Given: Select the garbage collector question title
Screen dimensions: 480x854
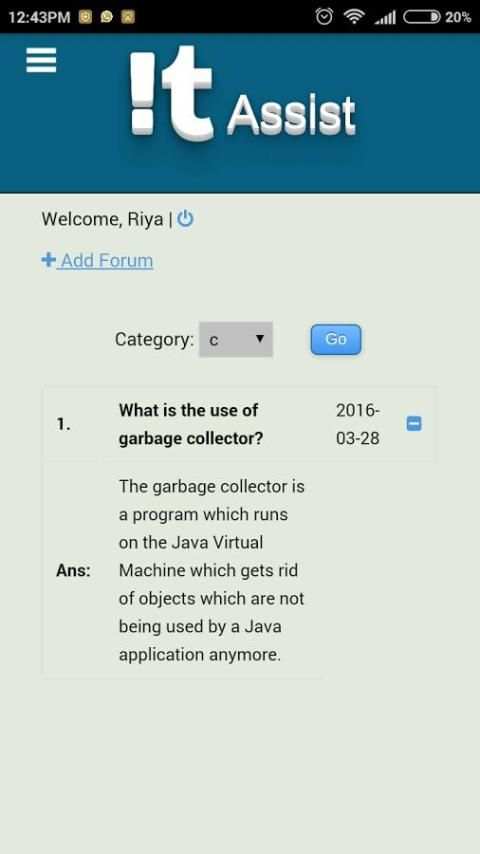Looking at the screenshot, I should (x=191, y=424).
